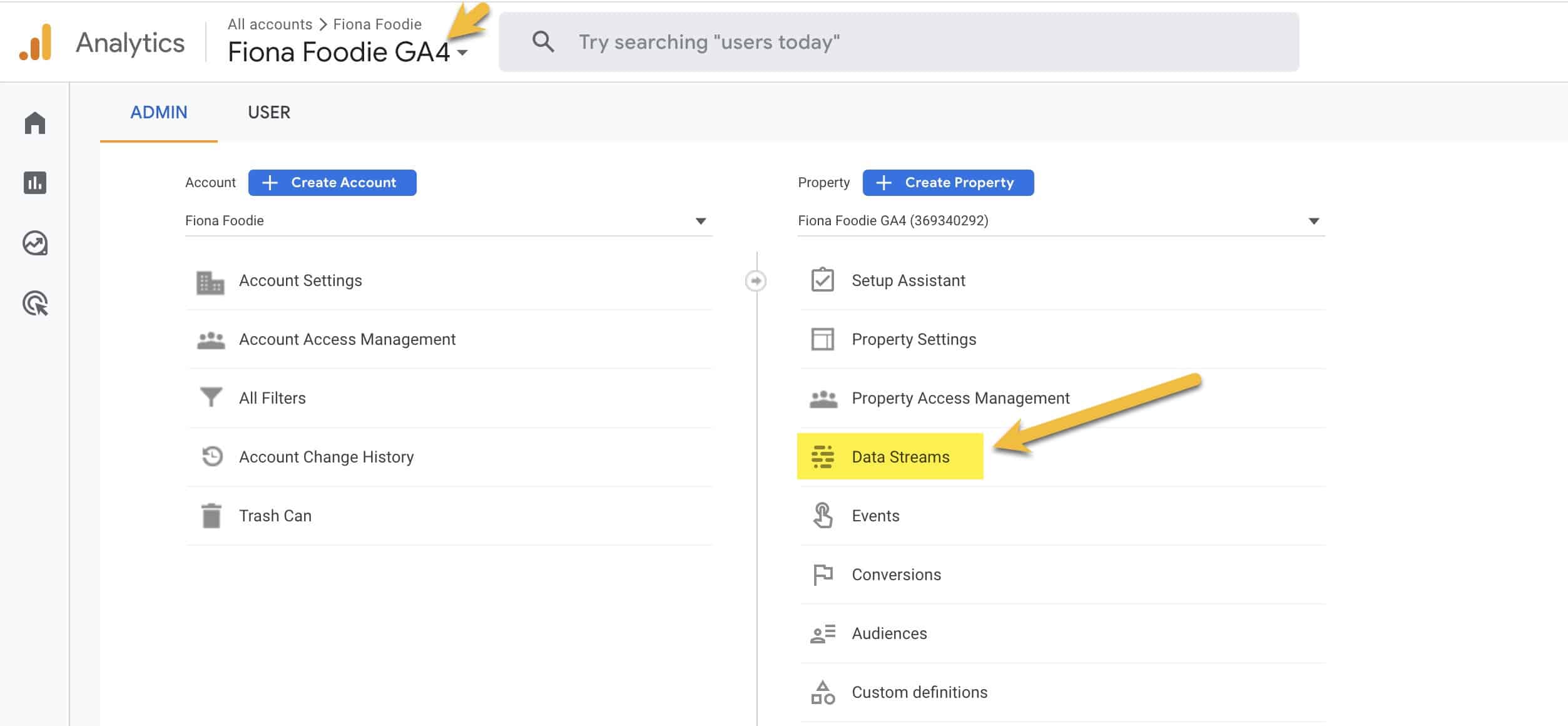Open the Reports bar chart icon
The height and width of the screenshot is (726, 1568).
tap(35, 183)
